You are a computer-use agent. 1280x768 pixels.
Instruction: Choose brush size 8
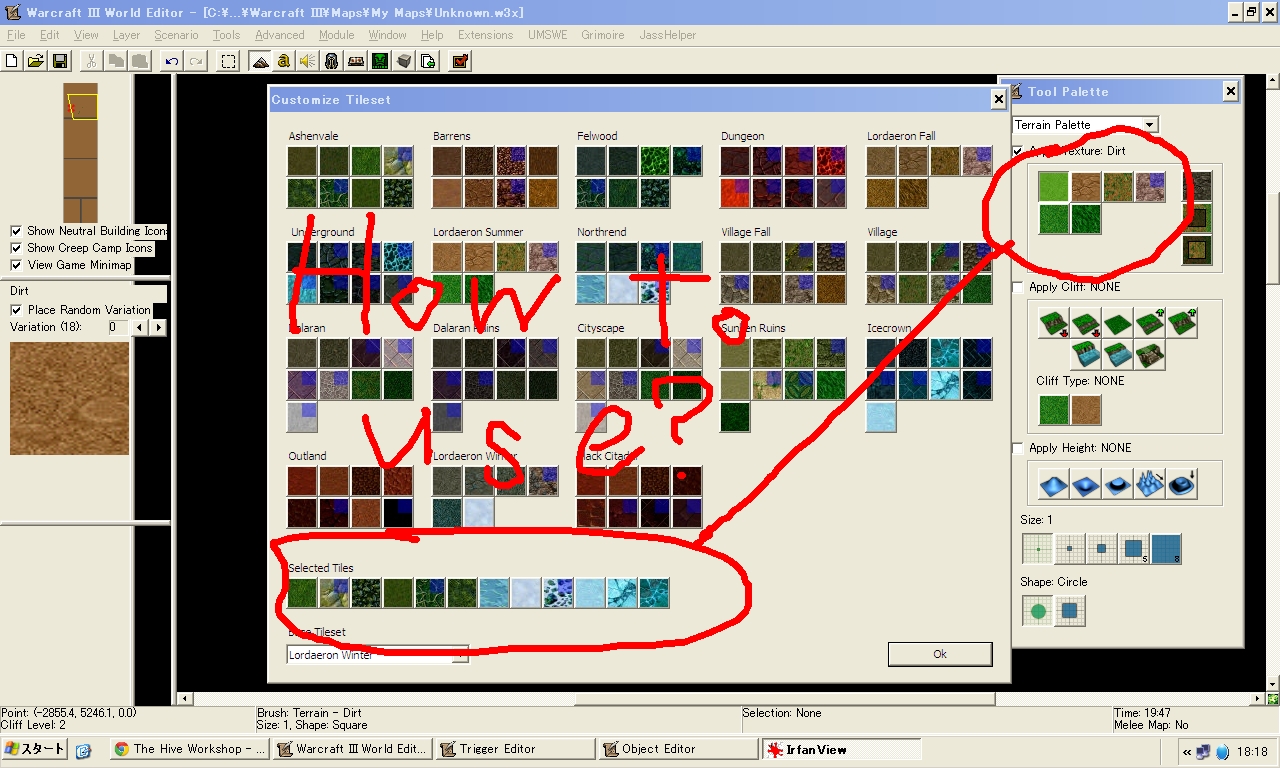tap(1166, 549)
